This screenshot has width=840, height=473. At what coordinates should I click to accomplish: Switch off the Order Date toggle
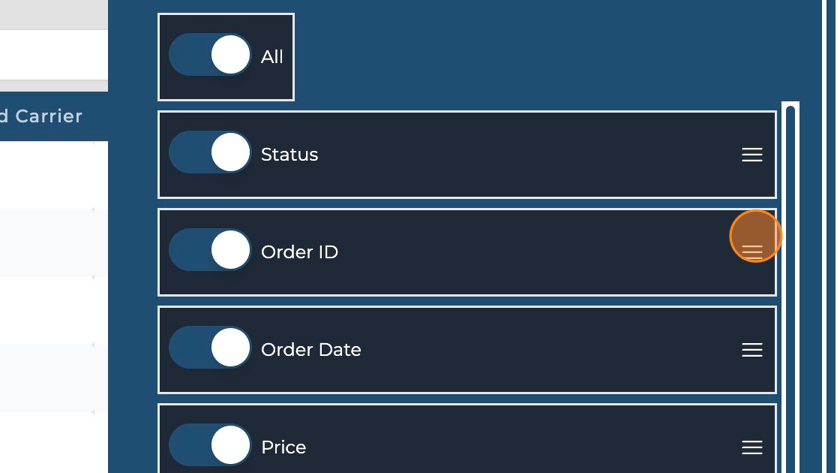point(210,349)
